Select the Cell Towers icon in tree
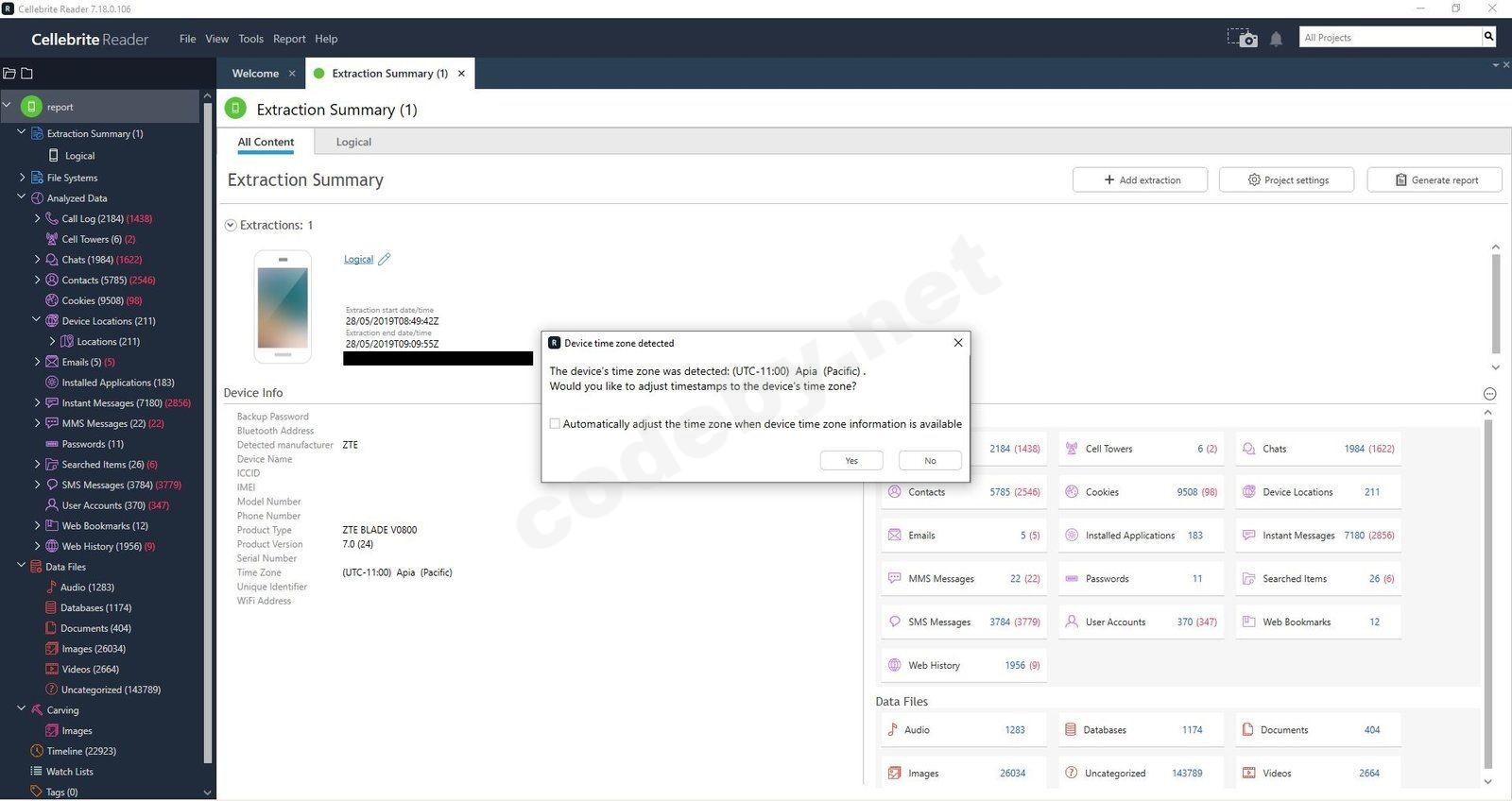The height and width of the screenshot is (801, 1512). (x=52, y=239)
